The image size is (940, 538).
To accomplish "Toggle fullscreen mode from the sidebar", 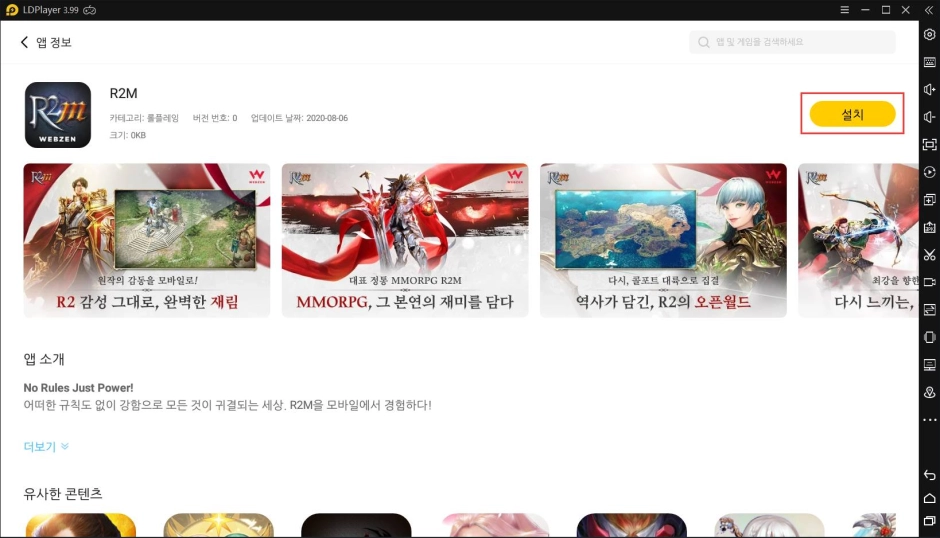I will point(929,145).
